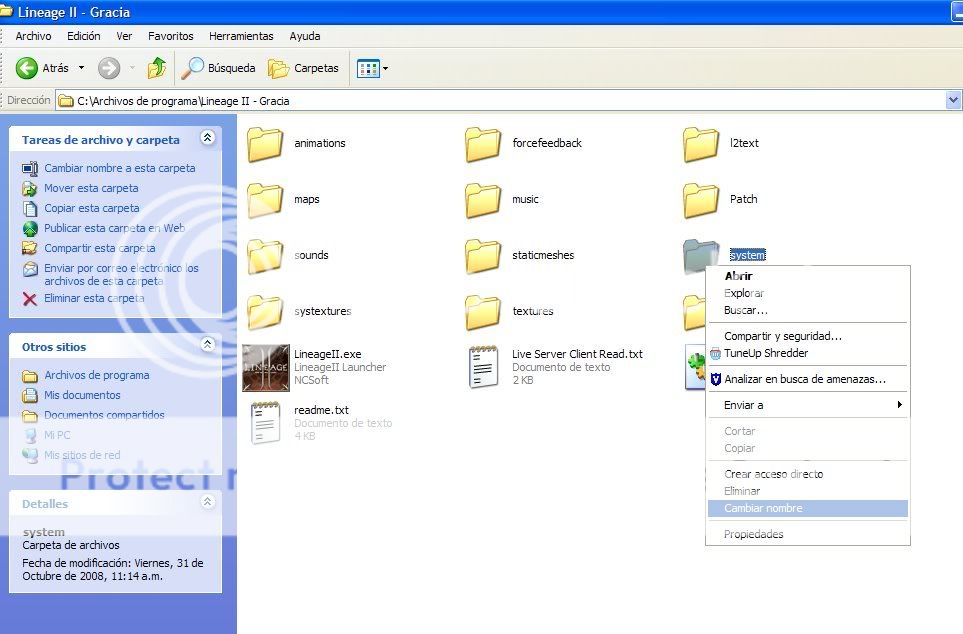963x634 pixels.
Task: Select Live Server Client Read.txt file icon
Action: (483, 367)
